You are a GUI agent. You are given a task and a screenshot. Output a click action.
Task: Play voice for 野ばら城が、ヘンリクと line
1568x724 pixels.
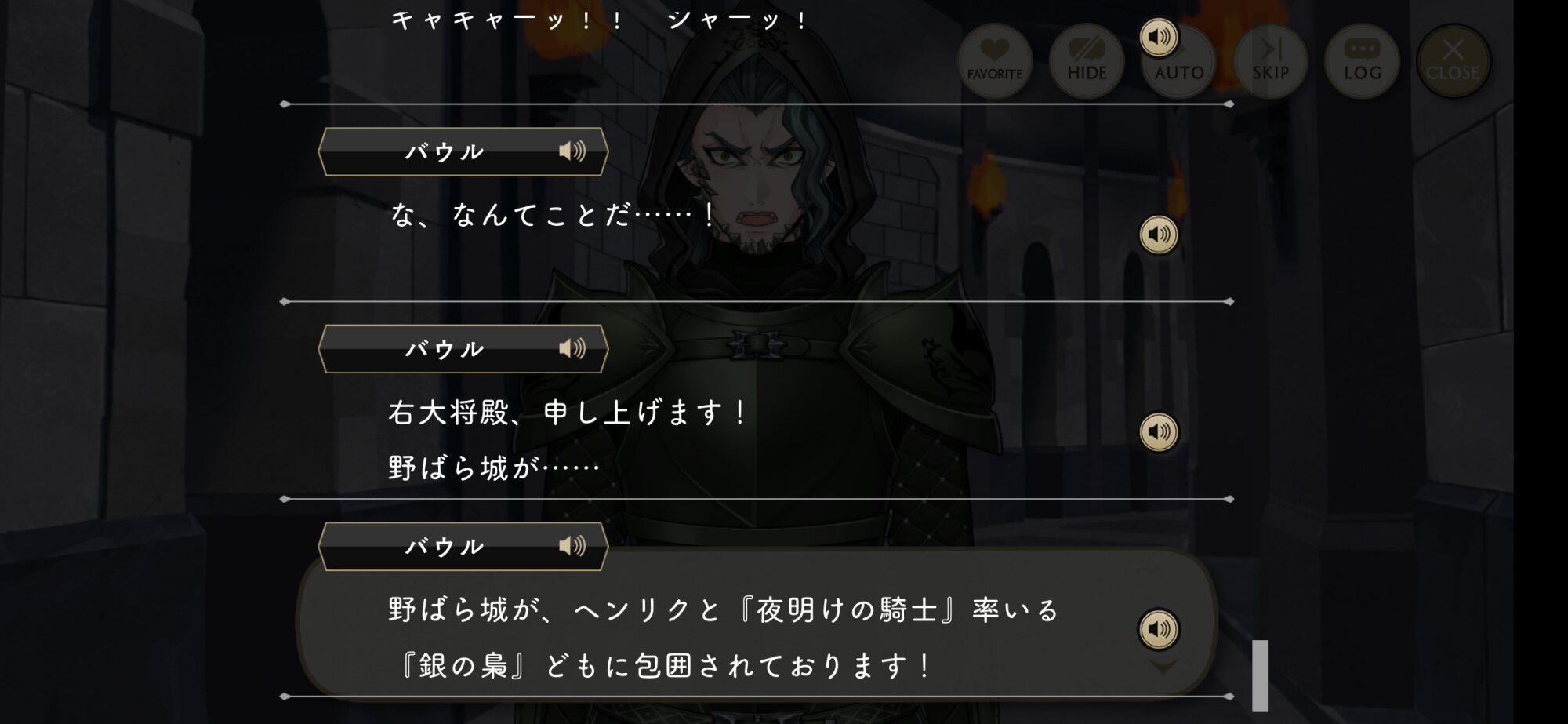click(x=1158, y=629)
